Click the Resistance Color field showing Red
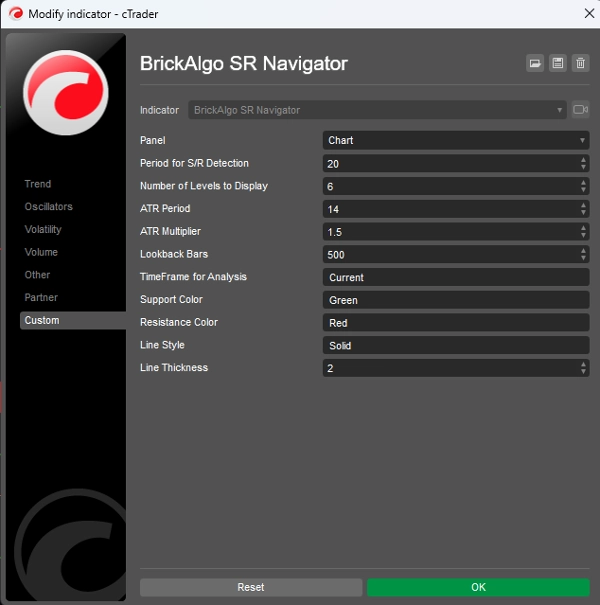 point(456,323)
